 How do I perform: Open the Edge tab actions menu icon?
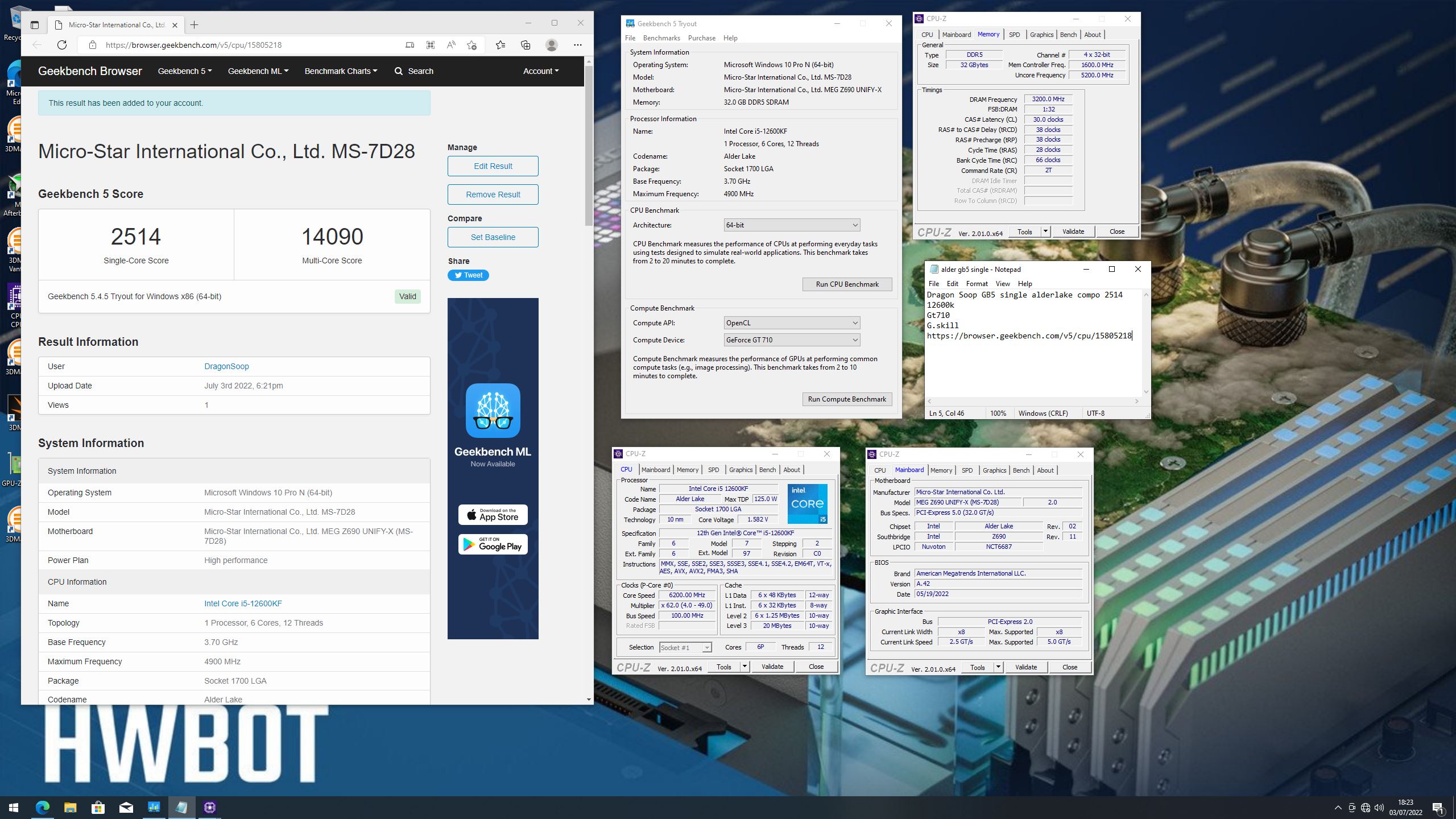(x=35, y=24)
